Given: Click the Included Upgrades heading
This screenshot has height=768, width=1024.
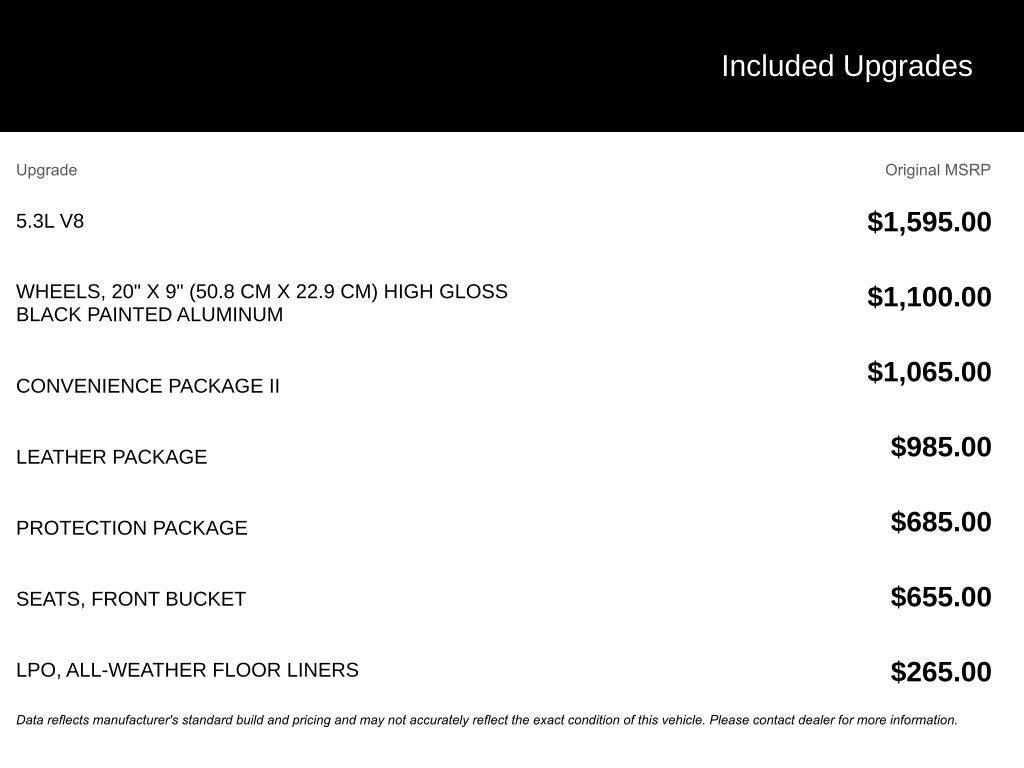Looking at the screenshot, I should pyautogui.click(x=846, y=66).
